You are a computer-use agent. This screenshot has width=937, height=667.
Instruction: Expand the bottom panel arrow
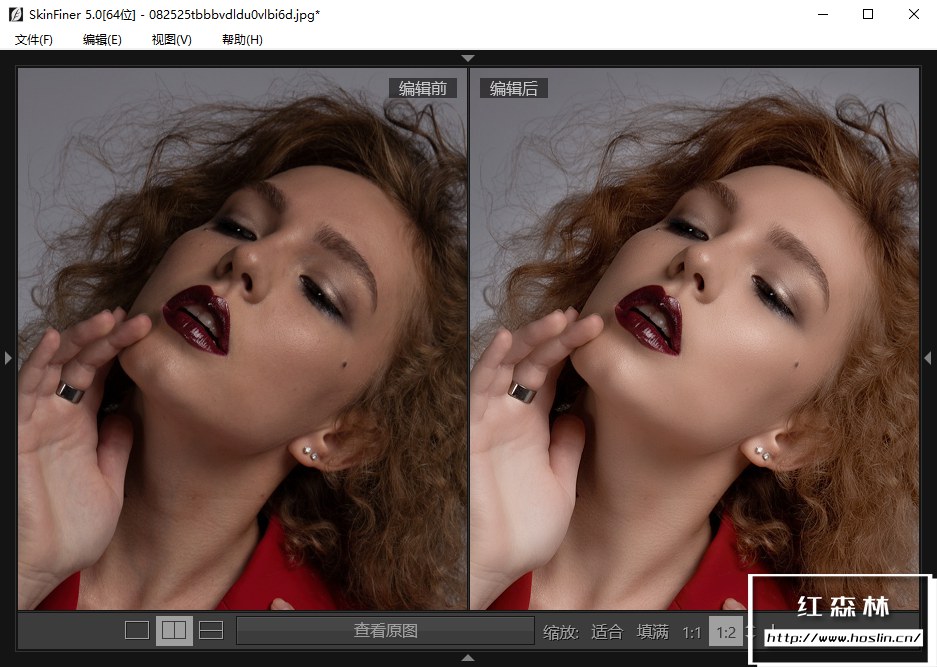(468, 657)
